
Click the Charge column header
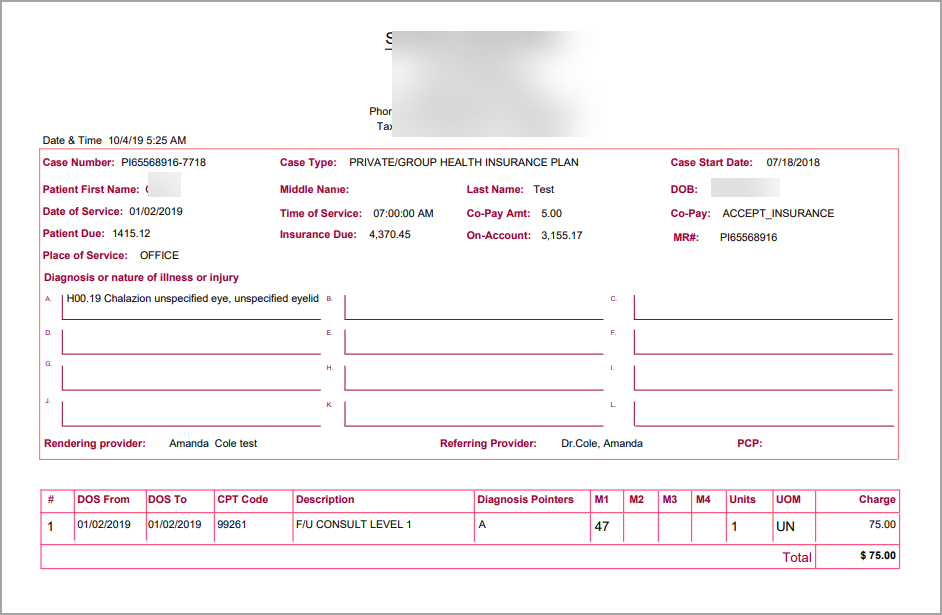[x=877, y=499]
